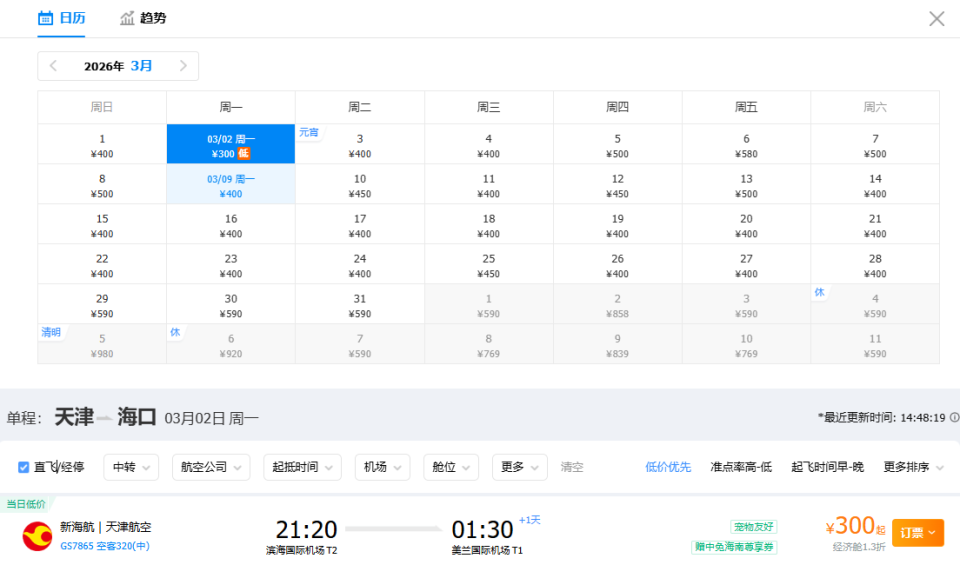Select March 29 priced ¥590

[x=102, y=304]
